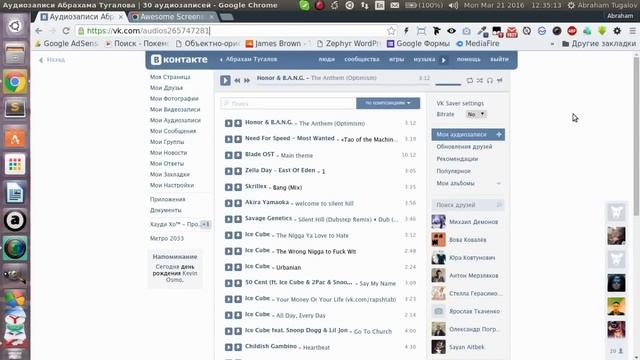Viewport: 640px width, 360px height.
Task: Open Мои Видеозаписи in left menu
Action: (x=175, y=109)
